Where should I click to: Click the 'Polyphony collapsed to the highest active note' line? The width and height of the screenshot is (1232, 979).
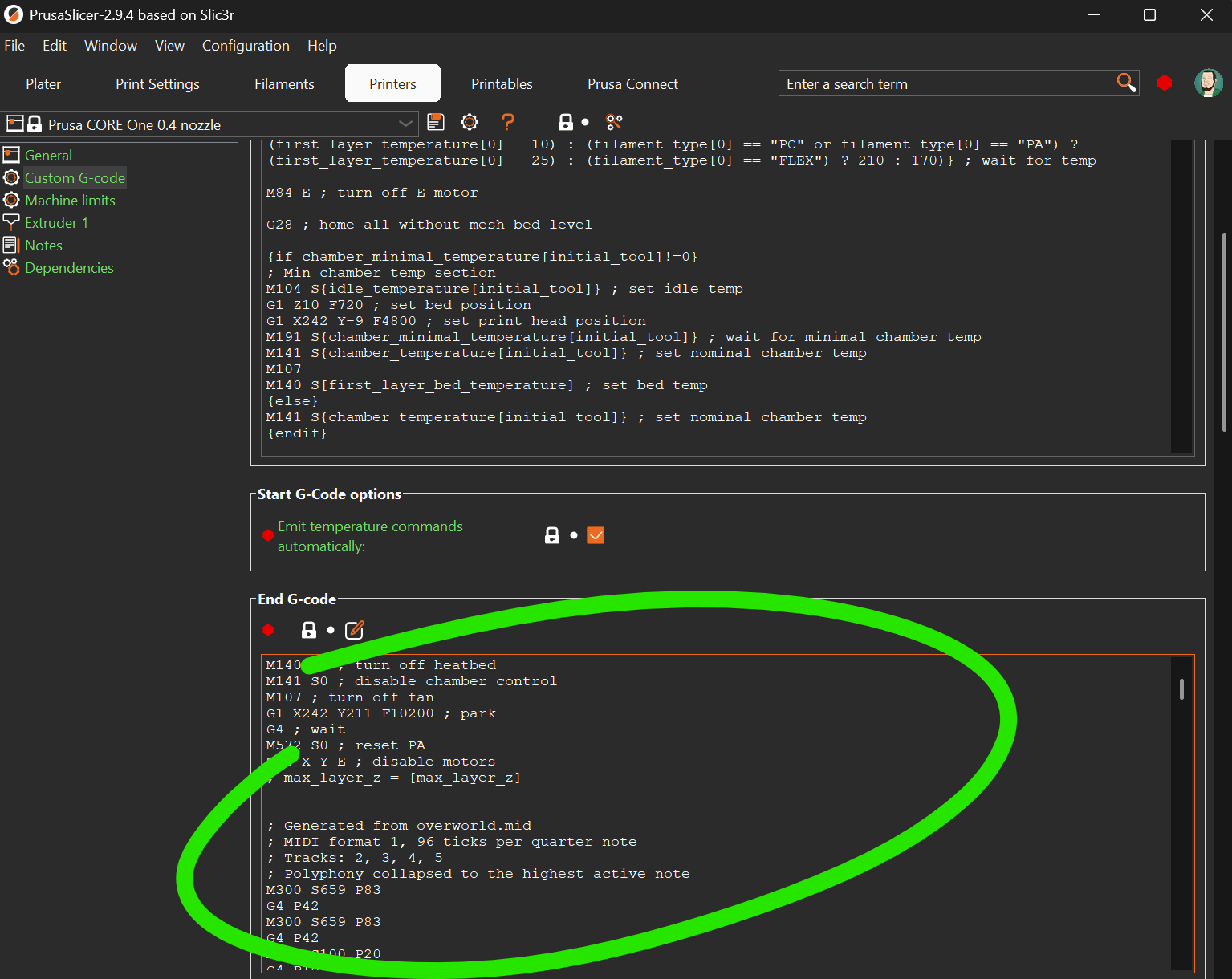pos(478,874)
